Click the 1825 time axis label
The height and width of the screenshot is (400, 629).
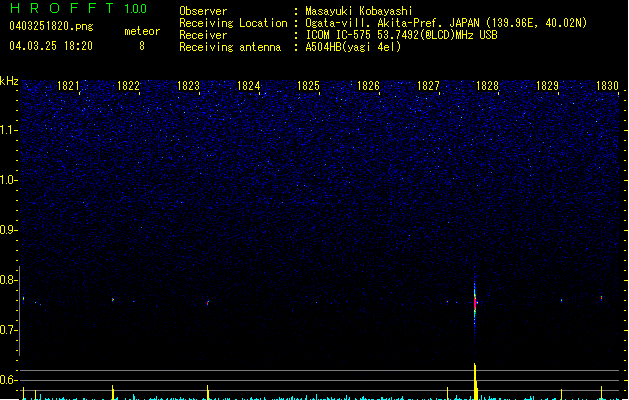(308, 87)
